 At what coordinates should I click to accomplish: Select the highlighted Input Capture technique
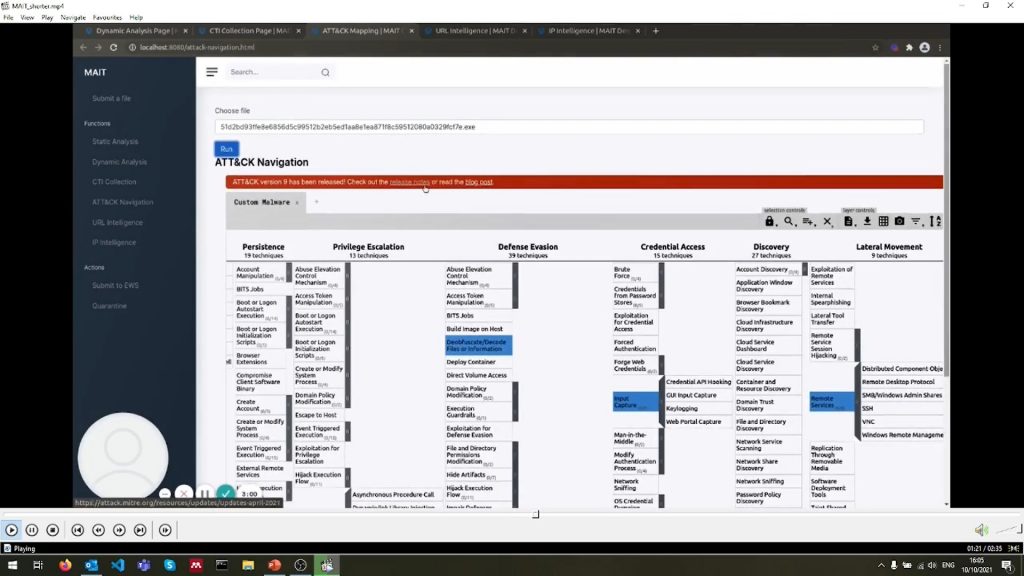pyautogui.click(x=635, y=402)
